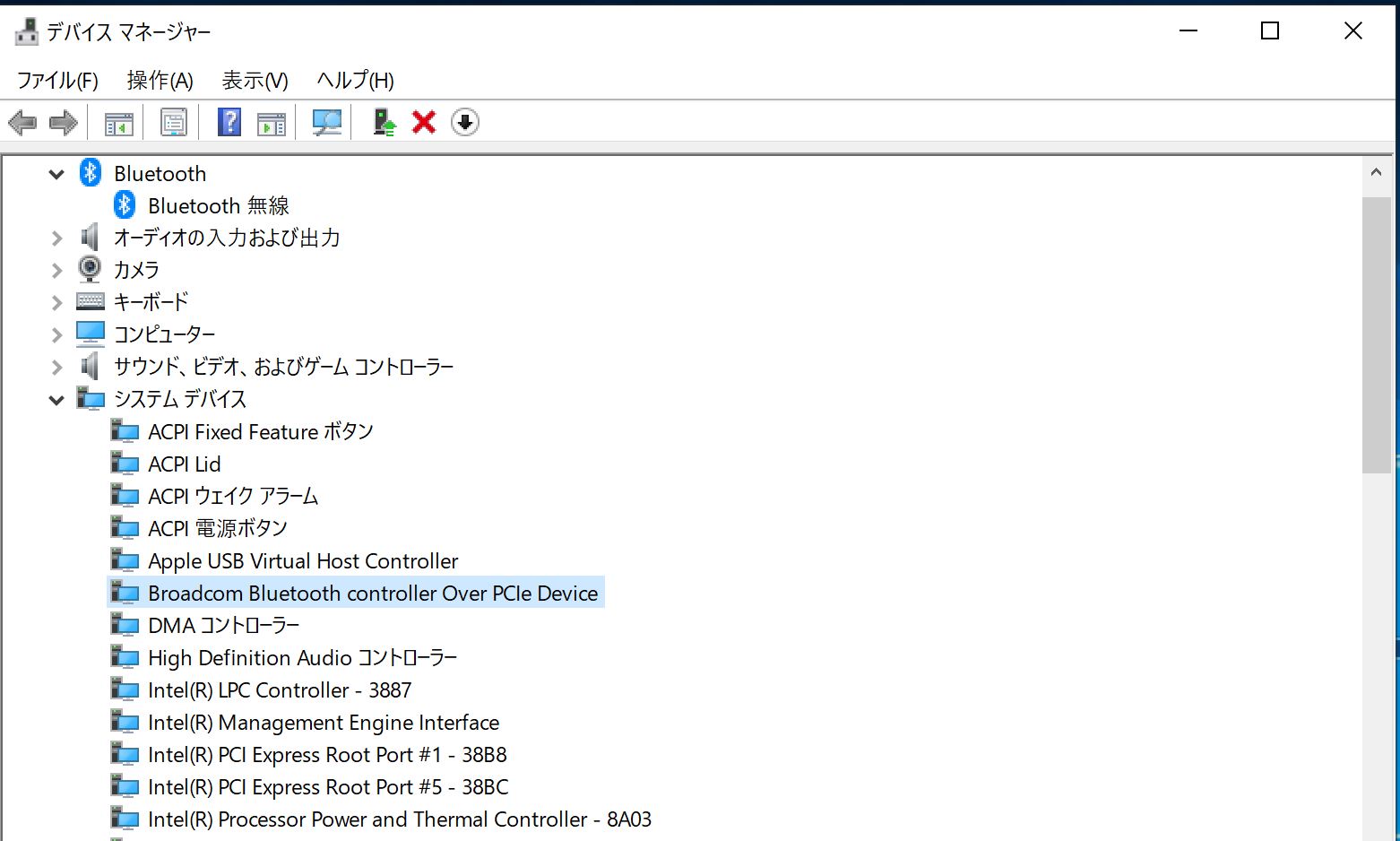This screenshot has height=841, width=1400.
Task: Disable device using the down-arrow circle icon
Action: (465, 122)
